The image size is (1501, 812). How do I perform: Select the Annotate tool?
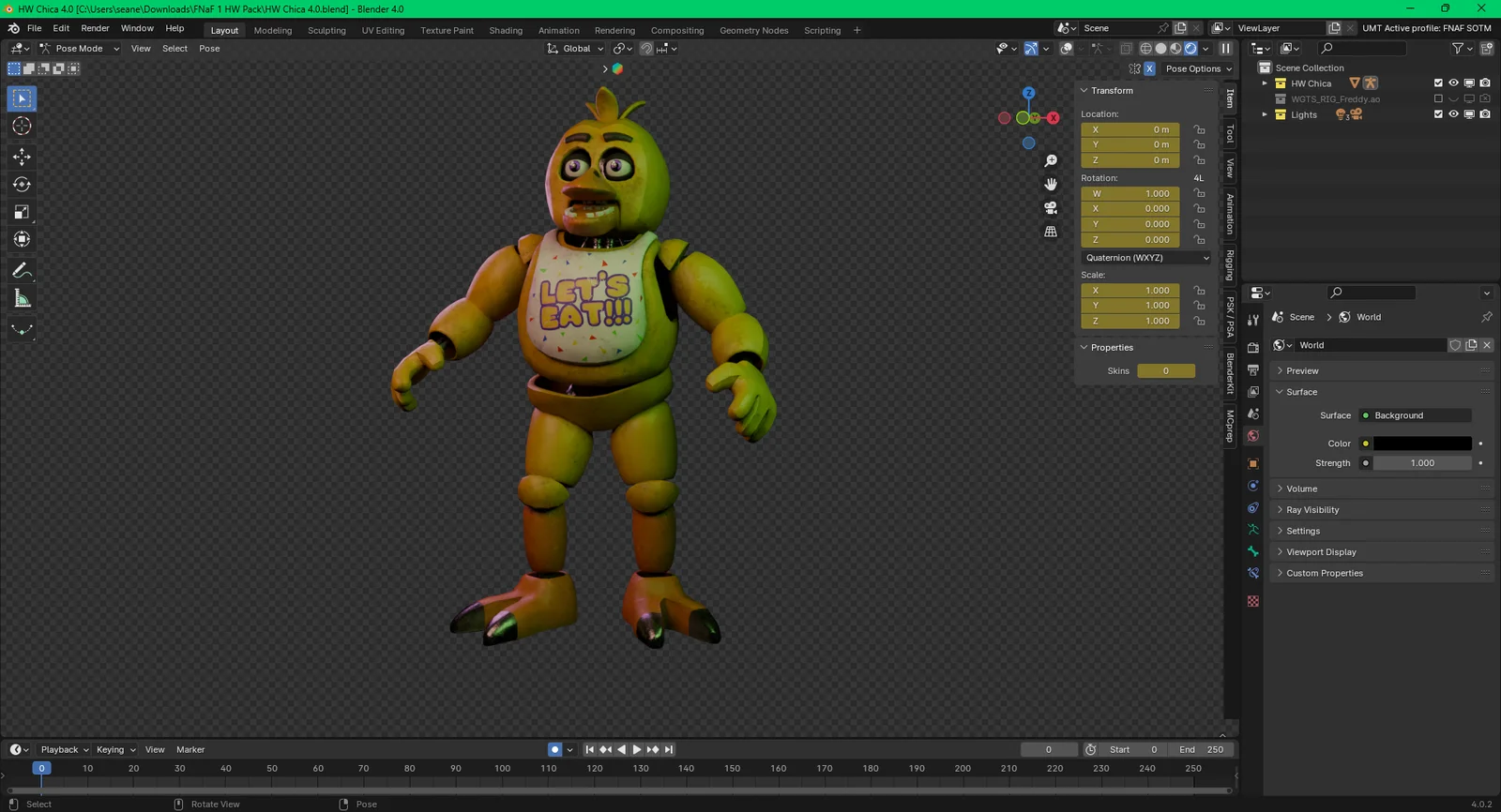22,270
